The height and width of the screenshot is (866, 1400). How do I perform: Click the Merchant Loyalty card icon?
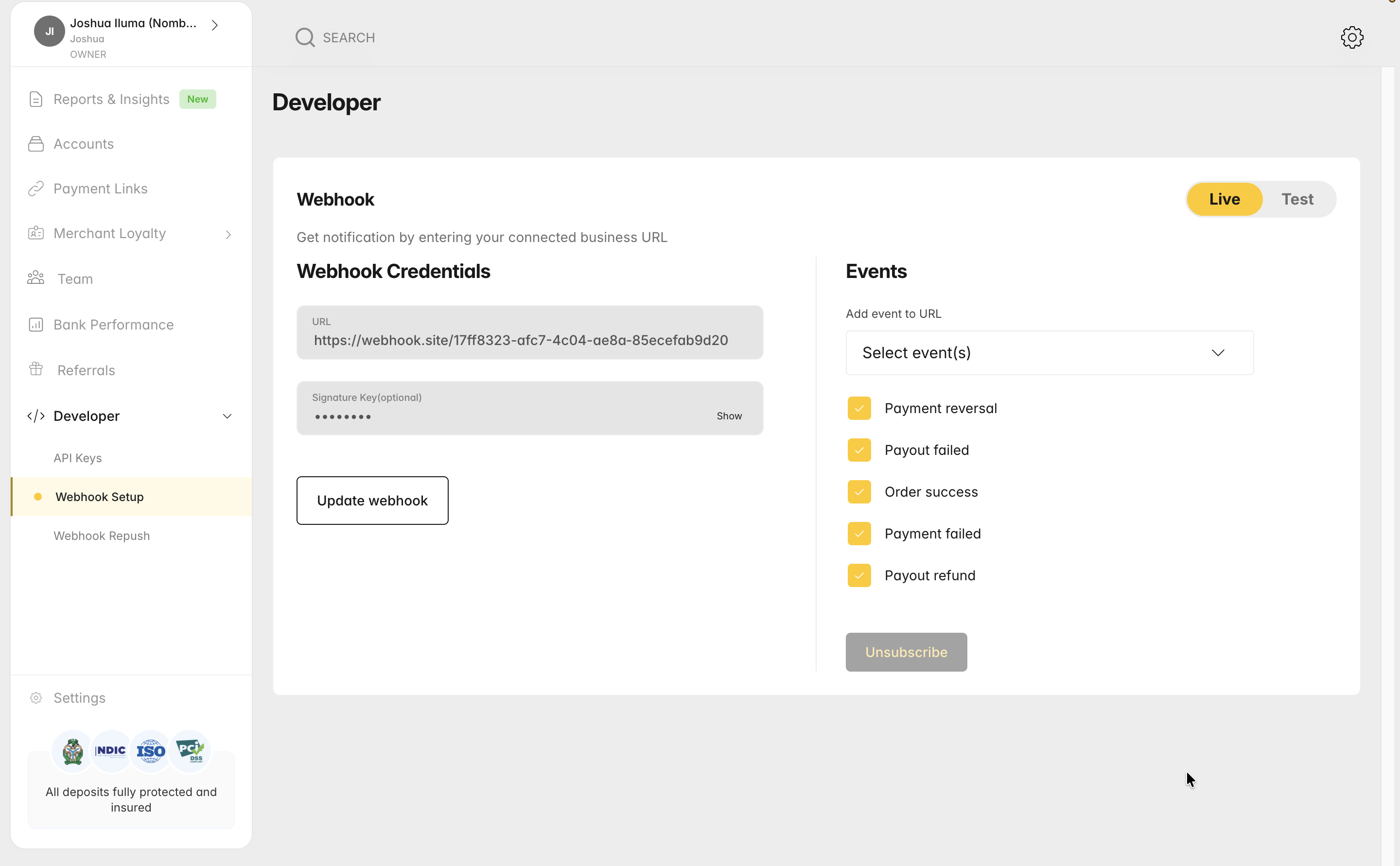click(35, 233)
